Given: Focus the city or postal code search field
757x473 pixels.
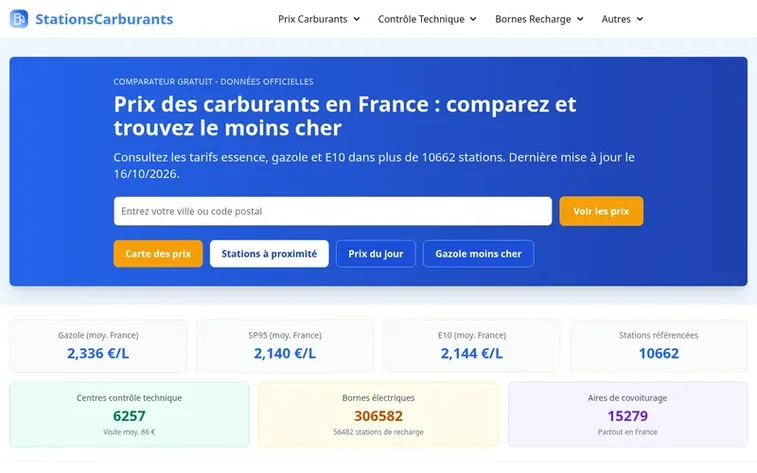Looking at the screenshot, I should [333, 211].
